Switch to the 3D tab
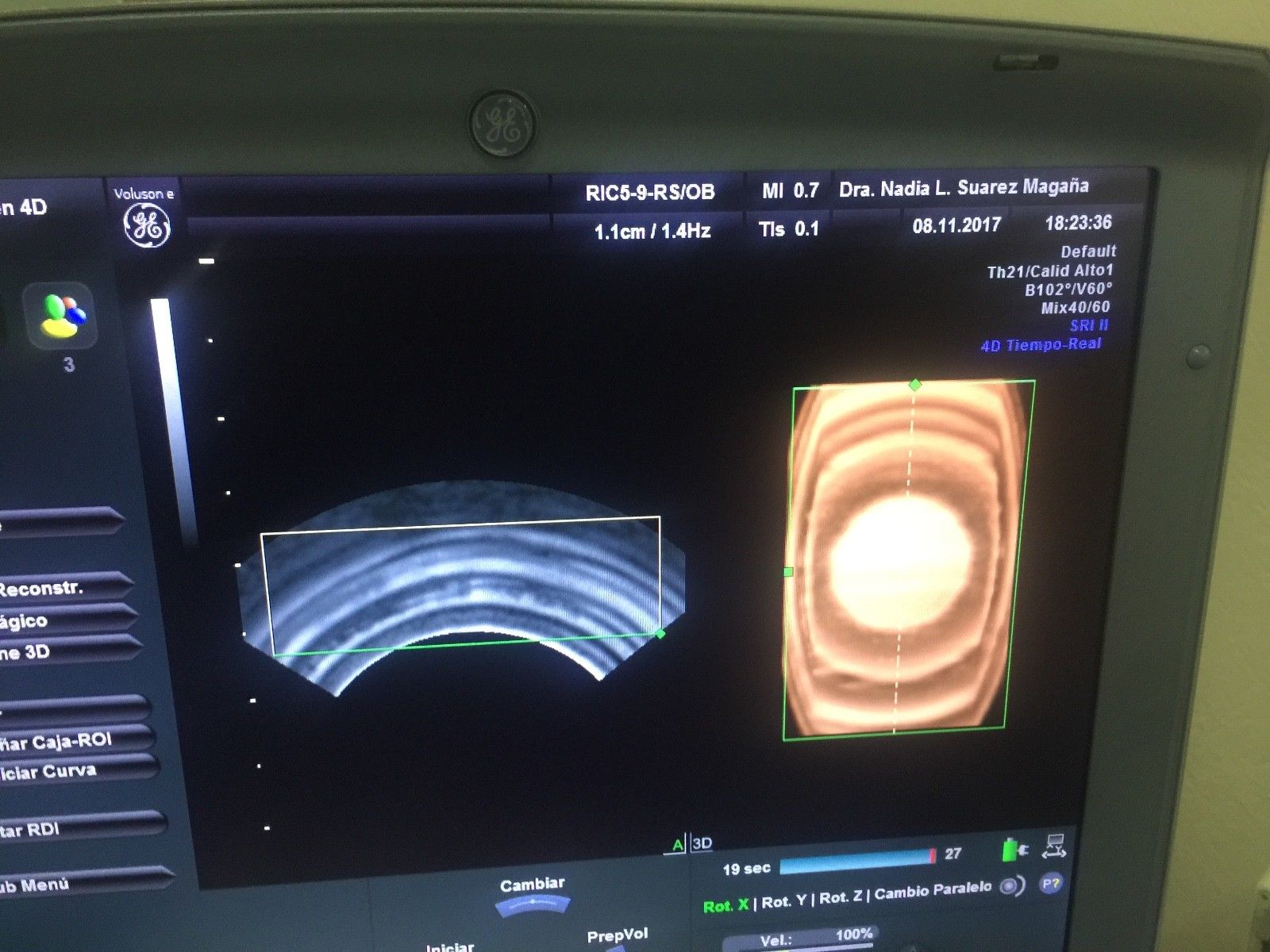This screenshot has width=1270, height=952. [702, 846]
